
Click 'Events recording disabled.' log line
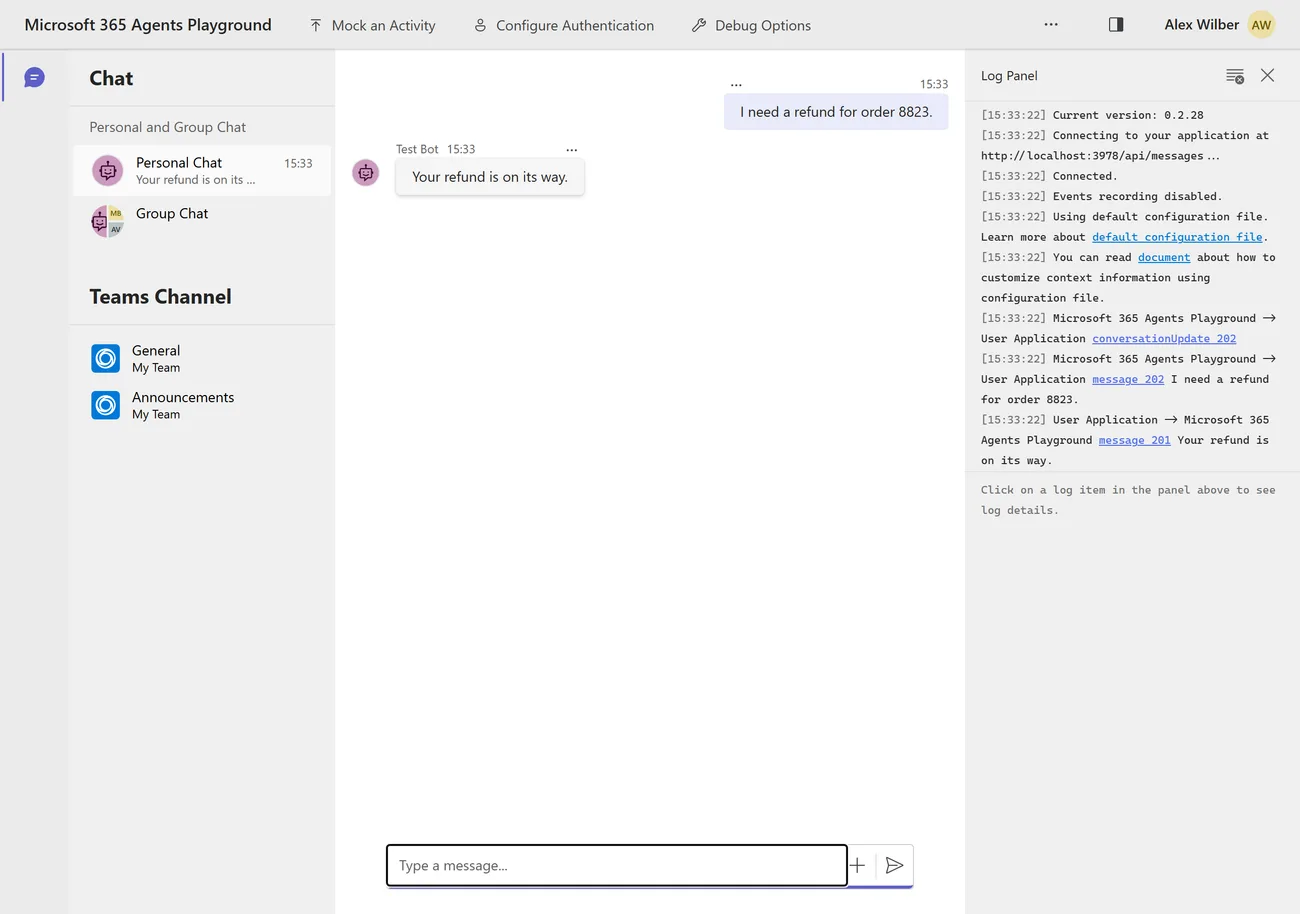pos(1101,196)
